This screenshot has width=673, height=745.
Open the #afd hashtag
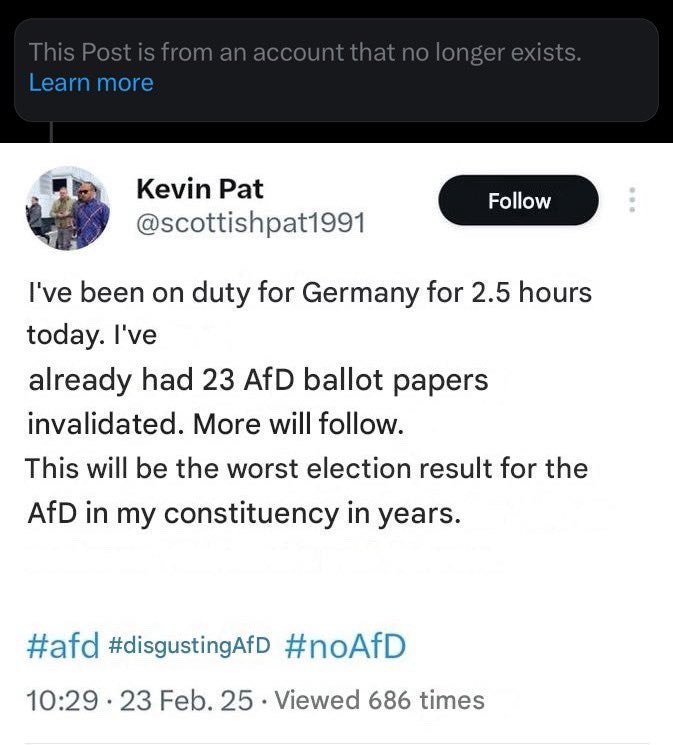[x=63, y=646]
